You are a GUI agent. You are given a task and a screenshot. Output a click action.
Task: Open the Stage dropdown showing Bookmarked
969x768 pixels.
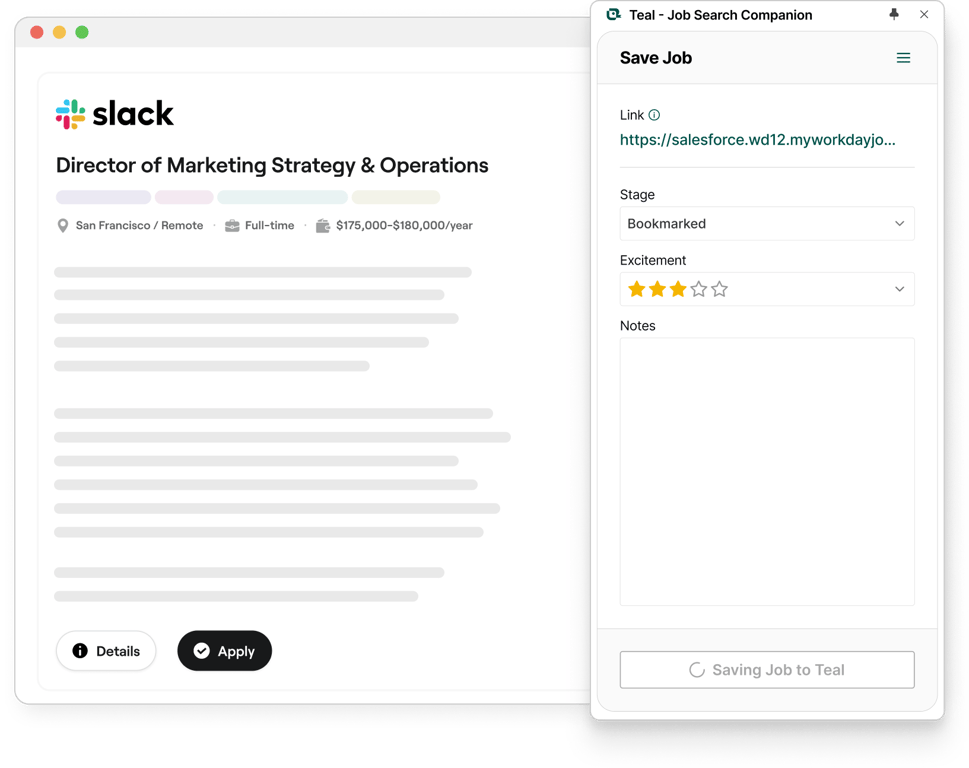(767, 224)
